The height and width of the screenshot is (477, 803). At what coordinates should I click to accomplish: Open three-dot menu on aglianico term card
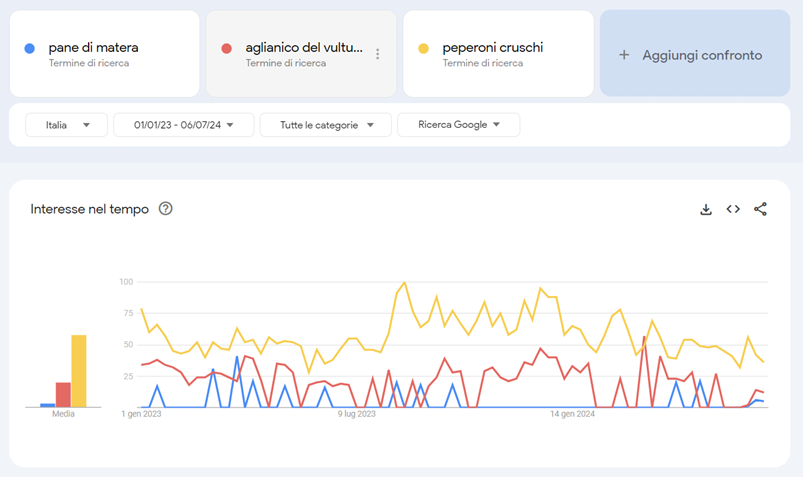pyautogui.click(x=377, y=54)
